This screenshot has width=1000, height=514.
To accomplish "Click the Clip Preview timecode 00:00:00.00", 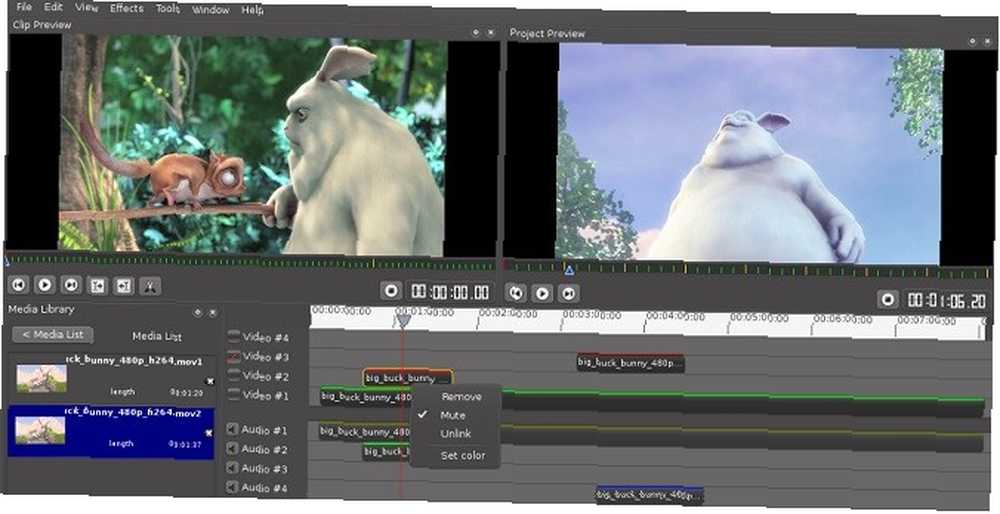I will [450, 292].
